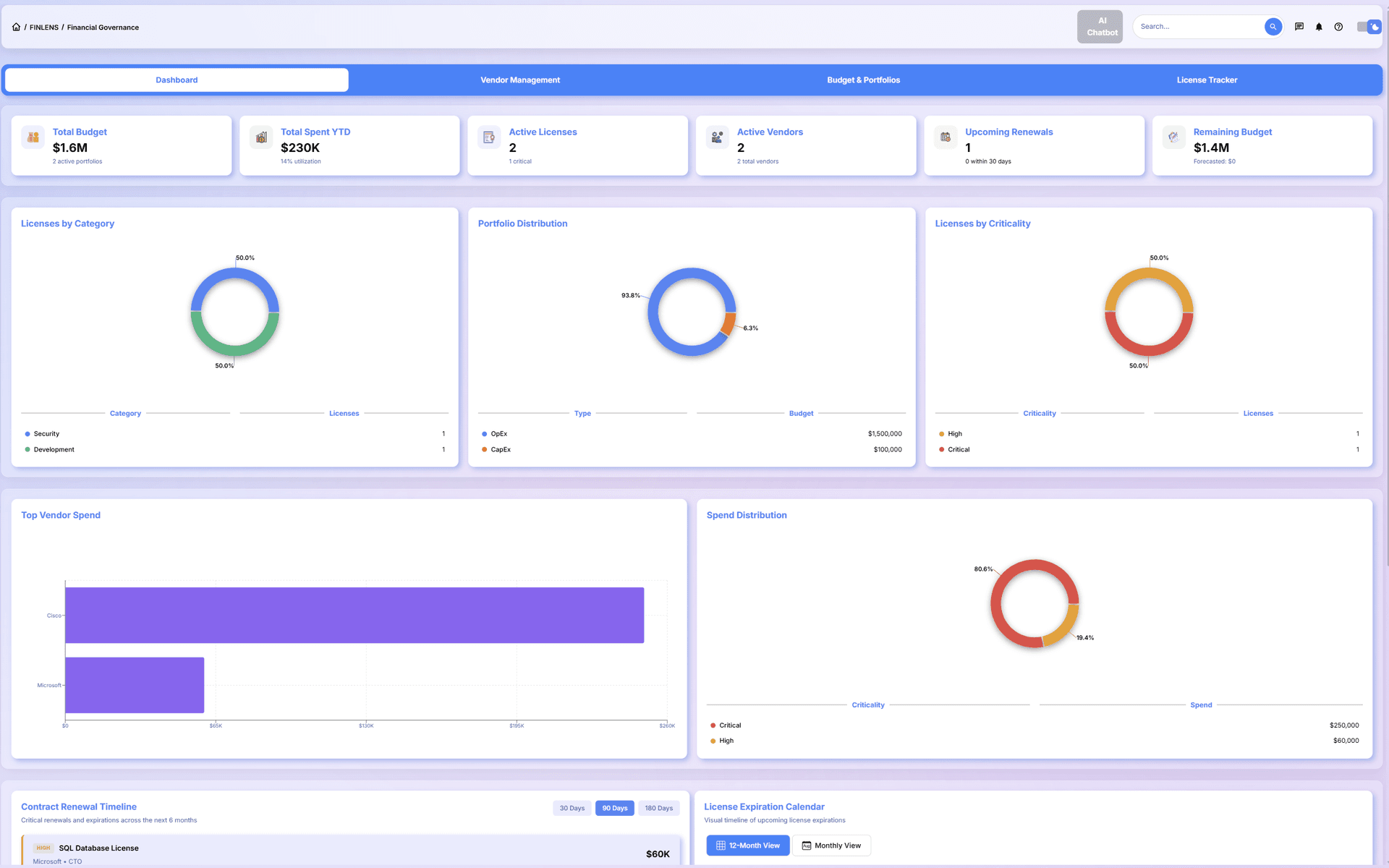Image resolution: width=1389 pixels, height=868 pixels.
Task: Click OpEx legend entry
Action: click(x=495, y=434)
